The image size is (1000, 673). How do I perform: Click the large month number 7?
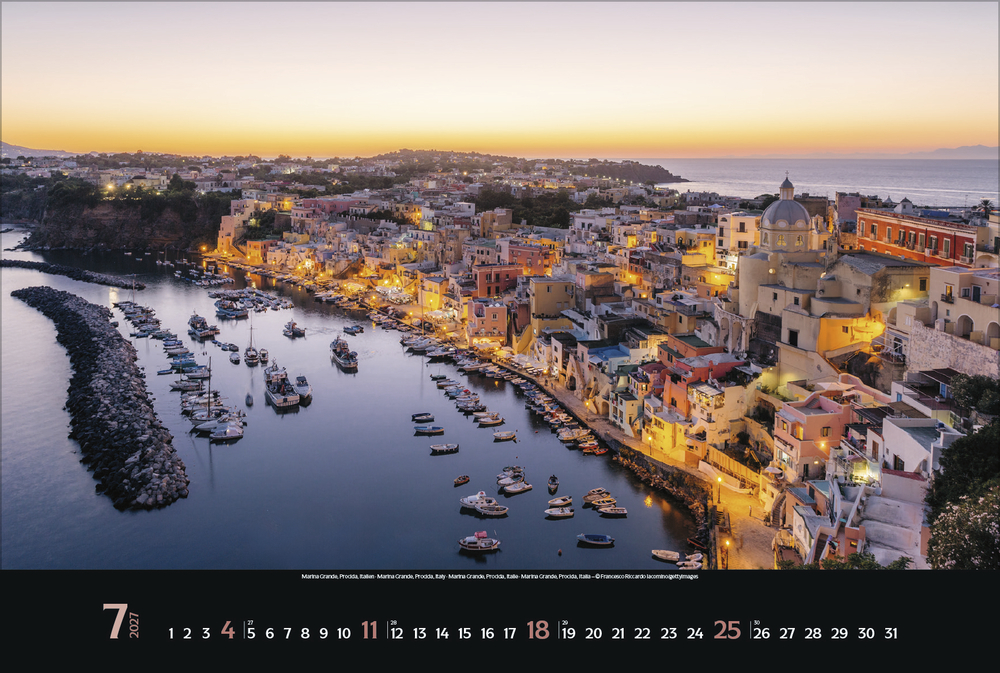point(115,622)
